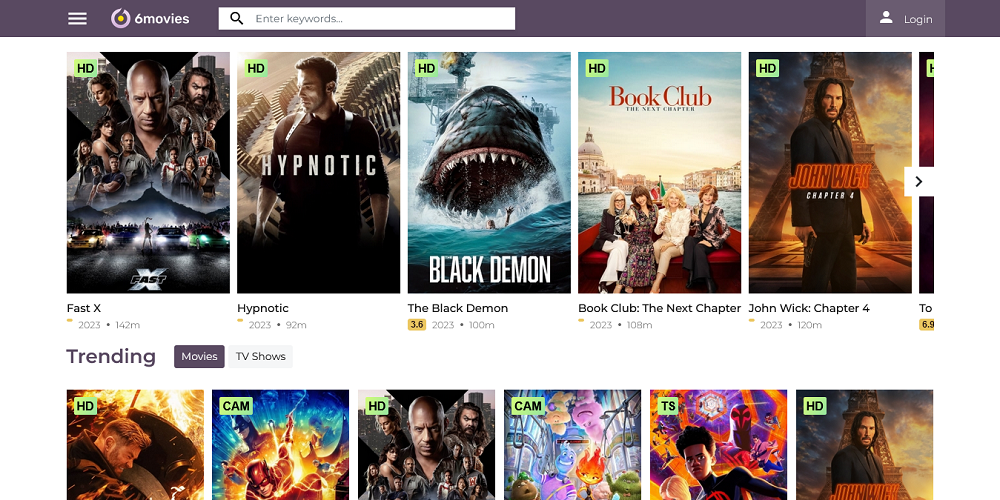Click the '2023 • 142m' info under Fast X
Image resolution: width=1000 pixels, height=500 pixels.
(x=109, y=325)
